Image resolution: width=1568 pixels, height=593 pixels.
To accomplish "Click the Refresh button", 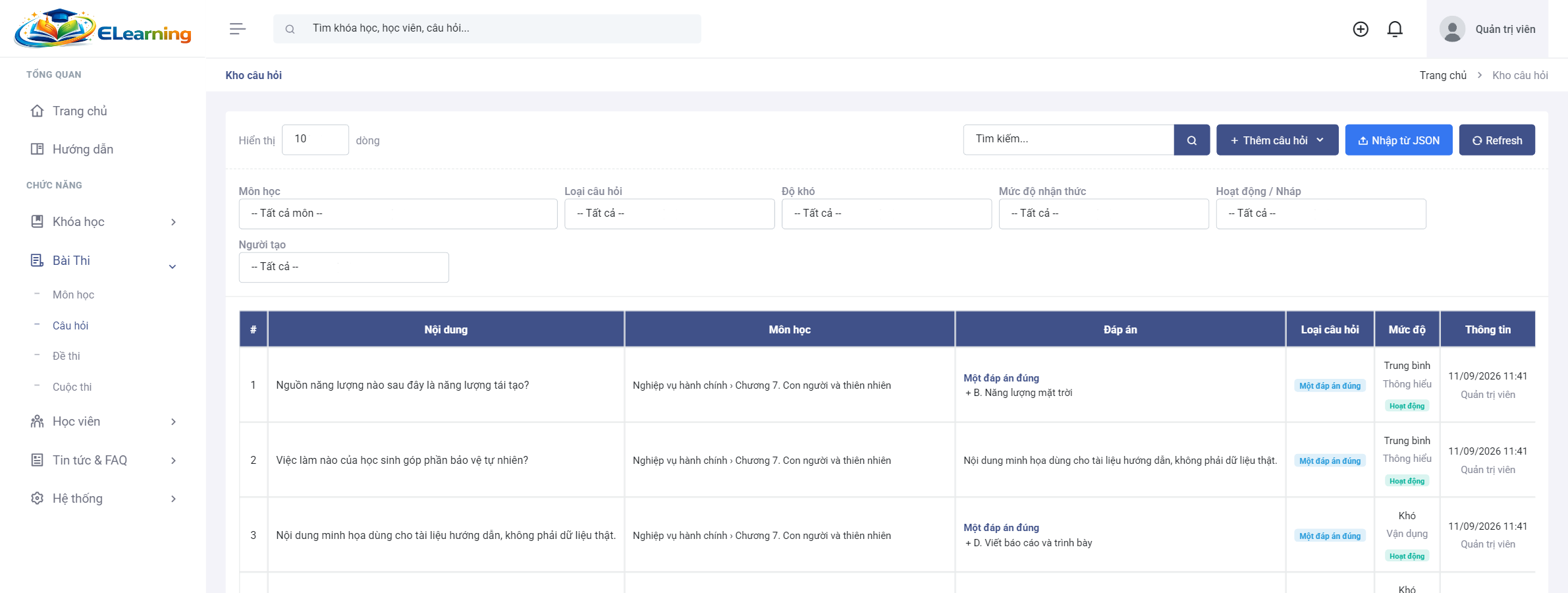I will (1497, 140).
